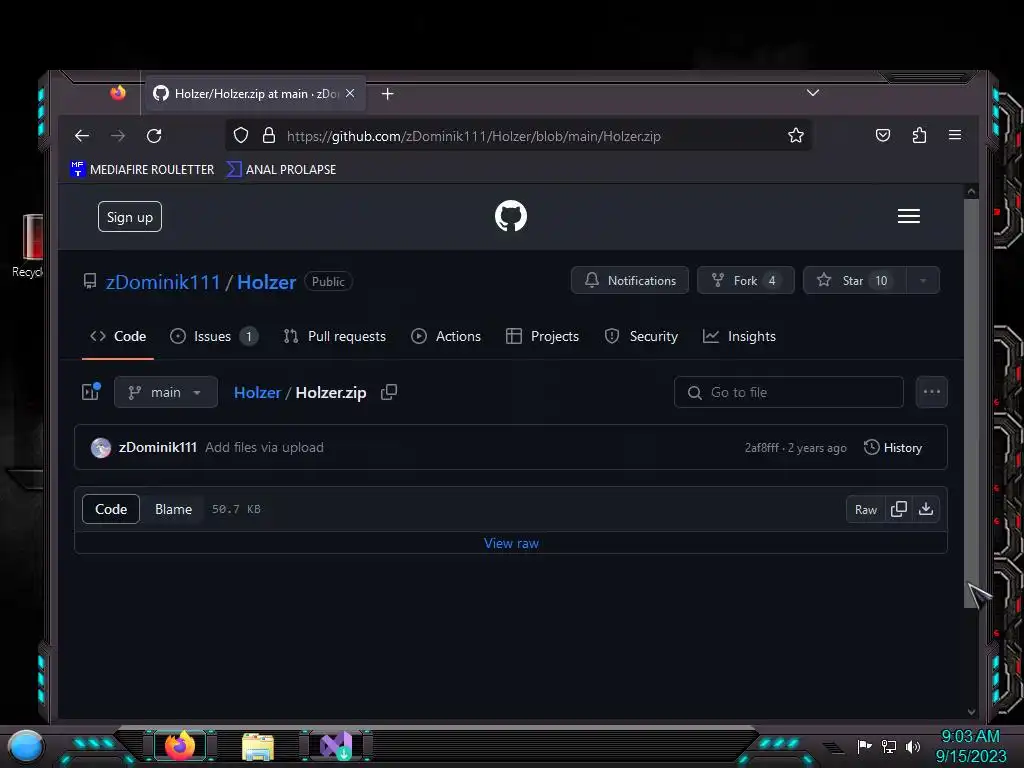
Task: Fork the Holzer repository
Action: point(745,280)
